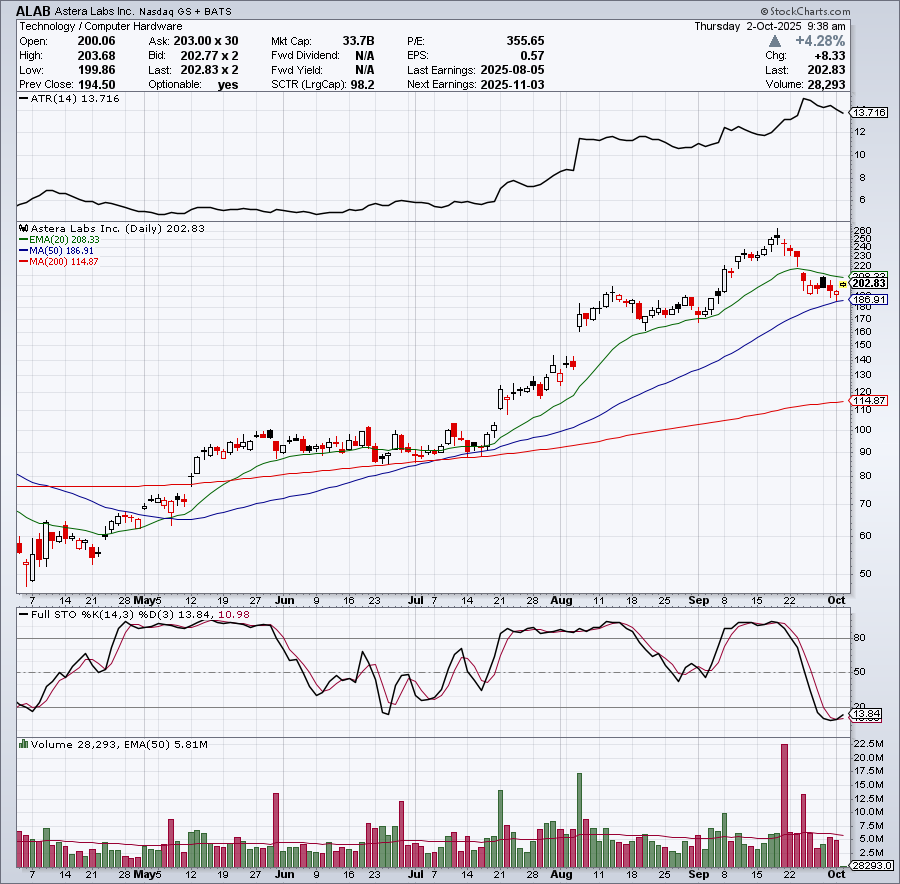Click the 186.91 MA(50) axis tag
The width and height of the screenshot is (900, 884).
[869, 300]
